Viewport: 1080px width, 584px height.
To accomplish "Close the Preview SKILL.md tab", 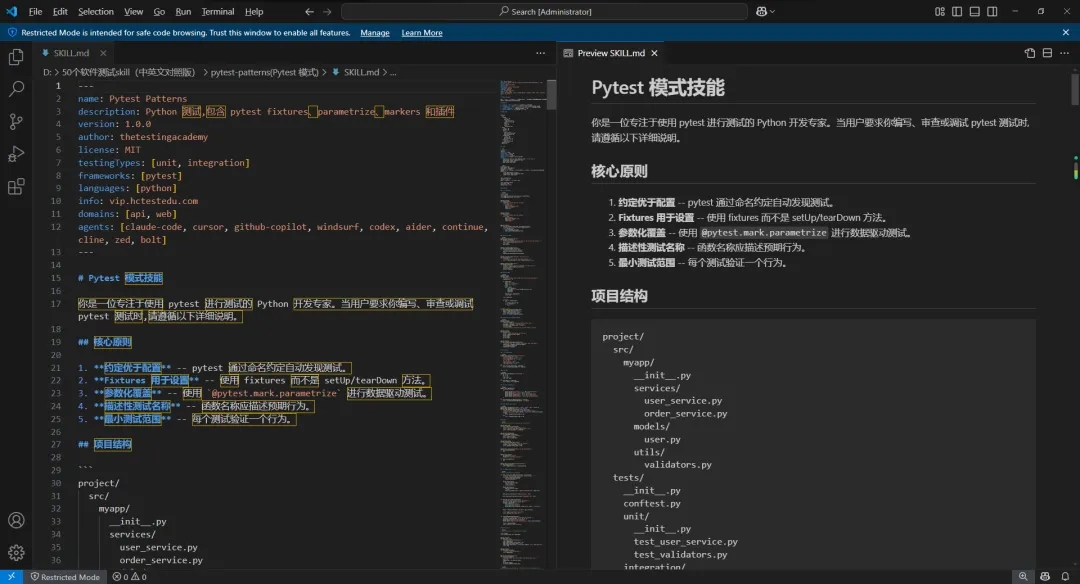I will click(654, 53).
